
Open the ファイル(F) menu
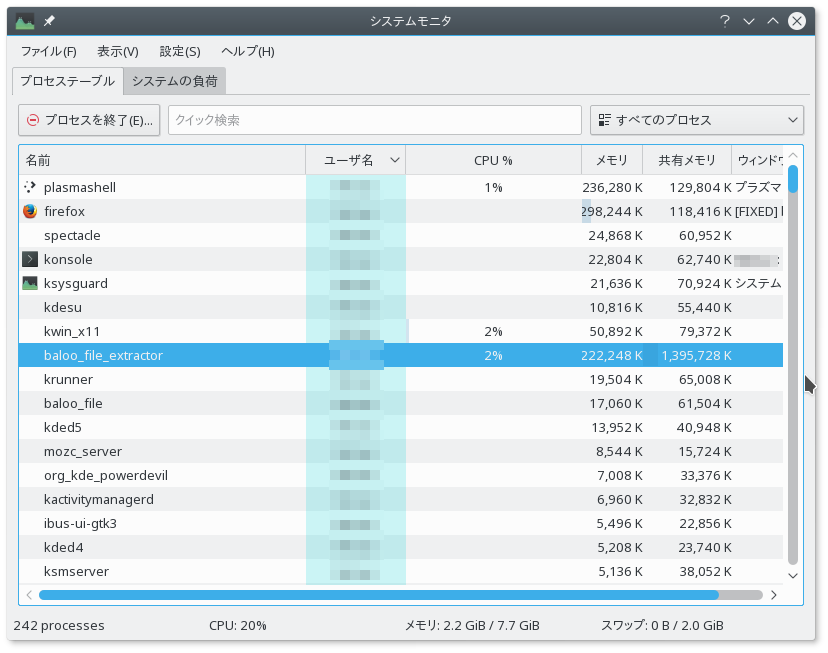pos(49,51)
